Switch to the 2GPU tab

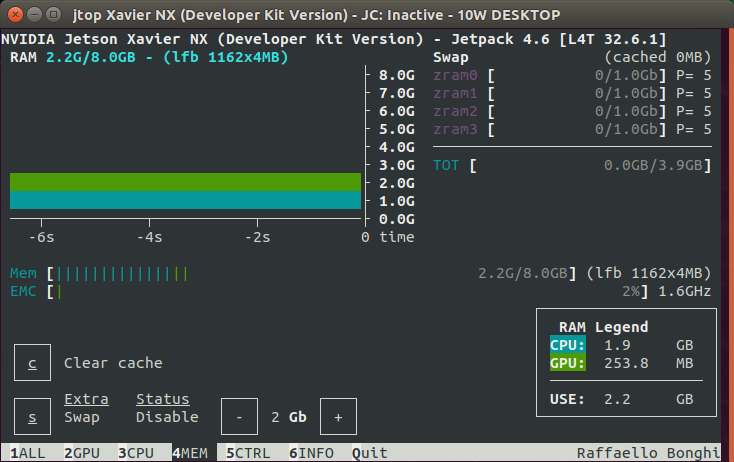(x=82, y=453)
